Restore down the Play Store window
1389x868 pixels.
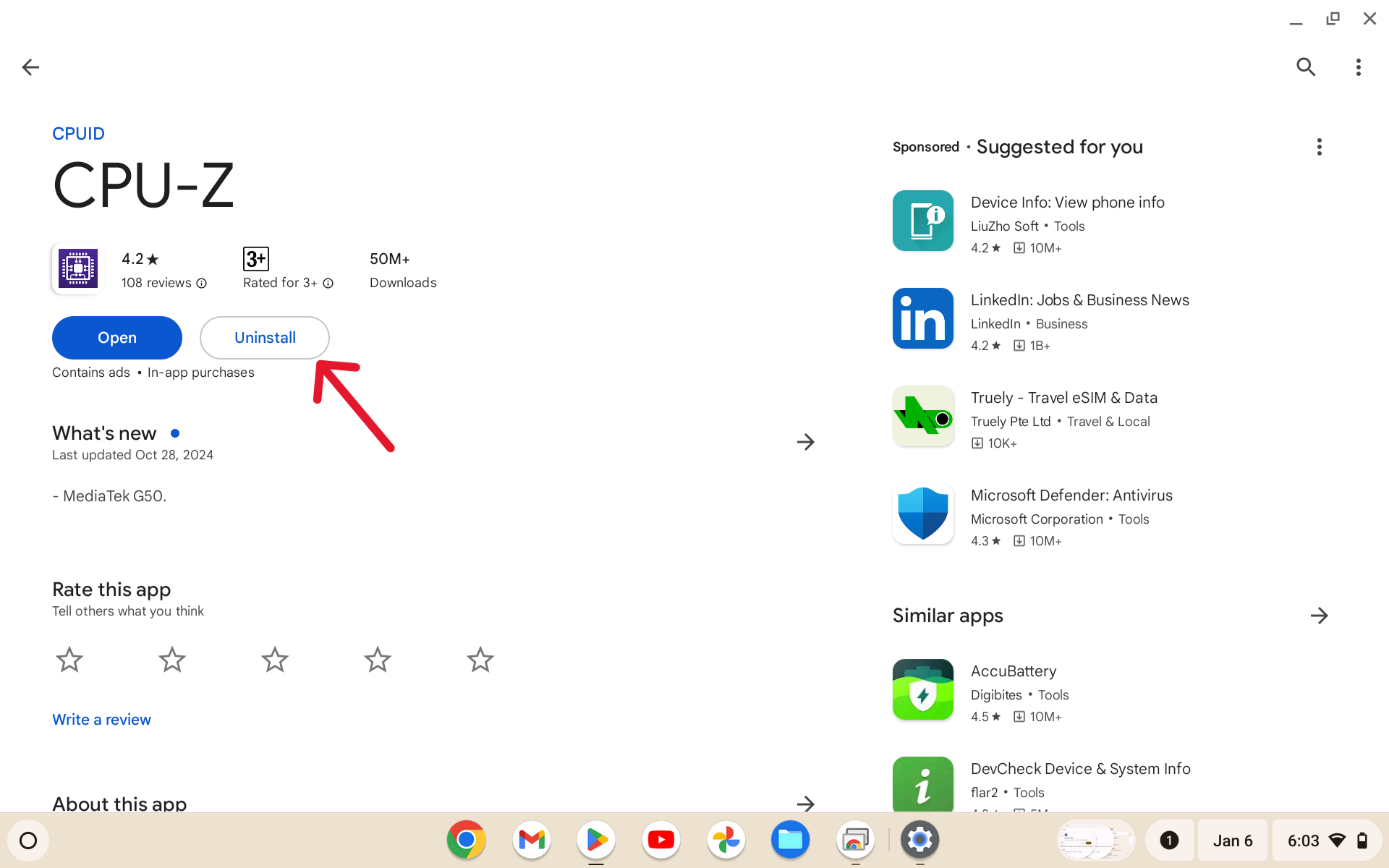(x=1333, y=19)
